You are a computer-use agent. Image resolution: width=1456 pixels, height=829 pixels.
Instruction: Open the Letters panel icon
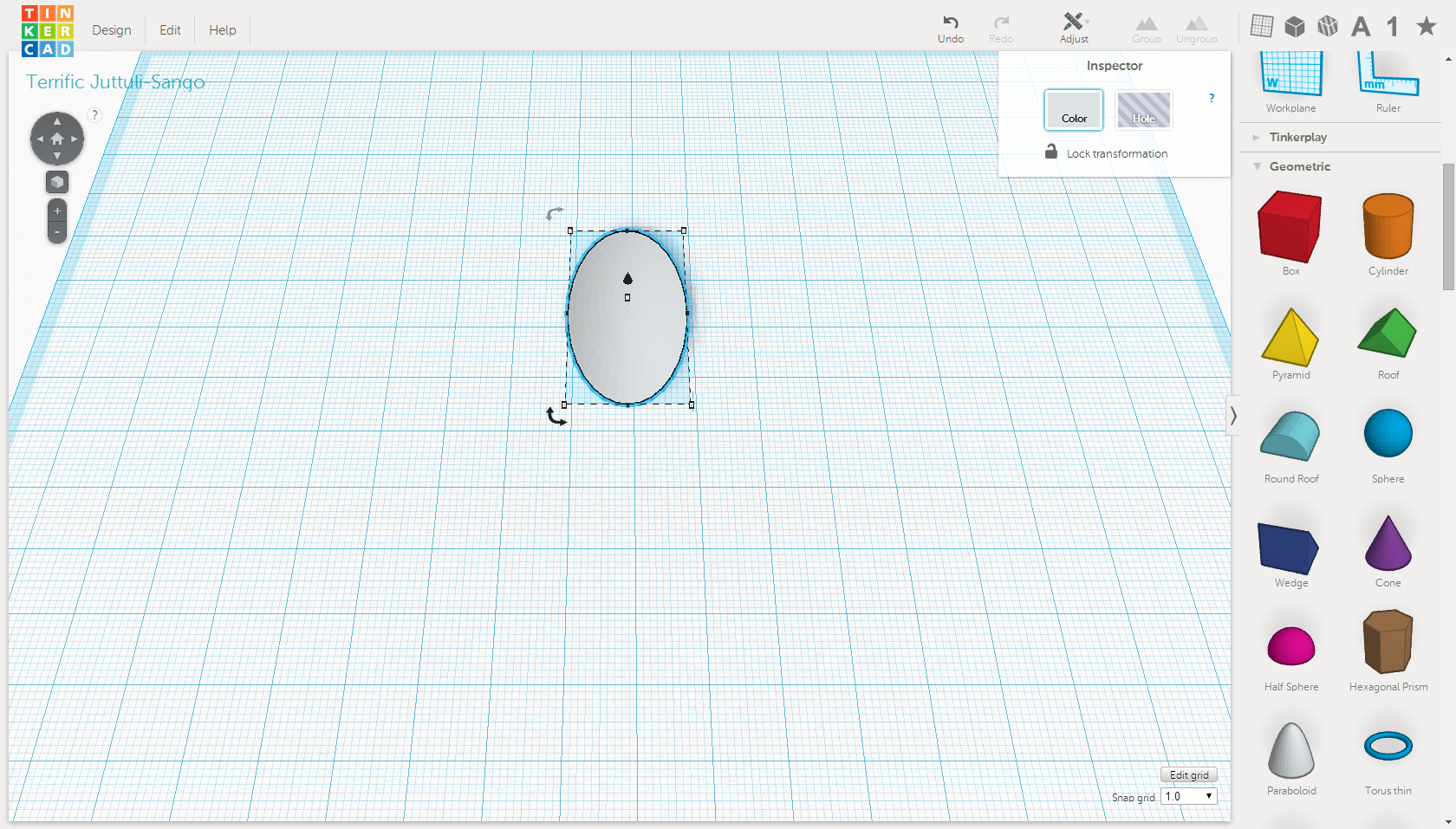tap(1361, 26)
